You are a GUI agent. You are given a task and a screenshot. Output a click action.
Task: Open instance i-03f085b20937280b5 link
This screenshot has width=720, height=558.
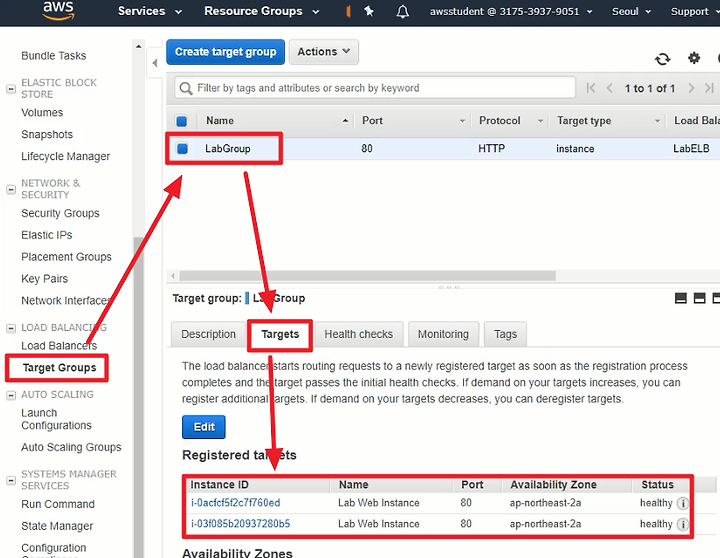coord(241,524)
